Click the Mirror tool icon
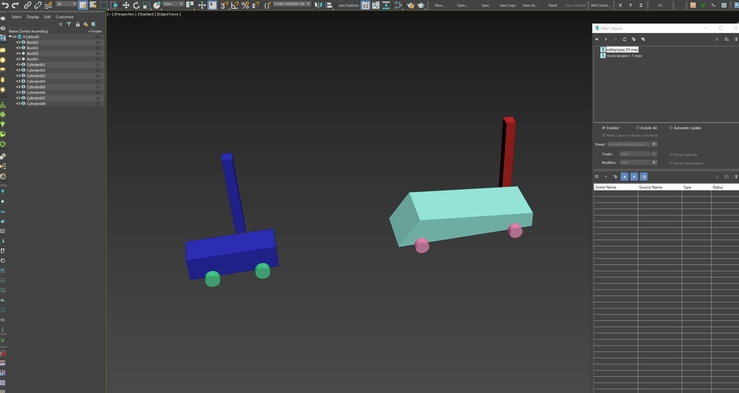Screen dimensions: 739x393 click(319, 5)
